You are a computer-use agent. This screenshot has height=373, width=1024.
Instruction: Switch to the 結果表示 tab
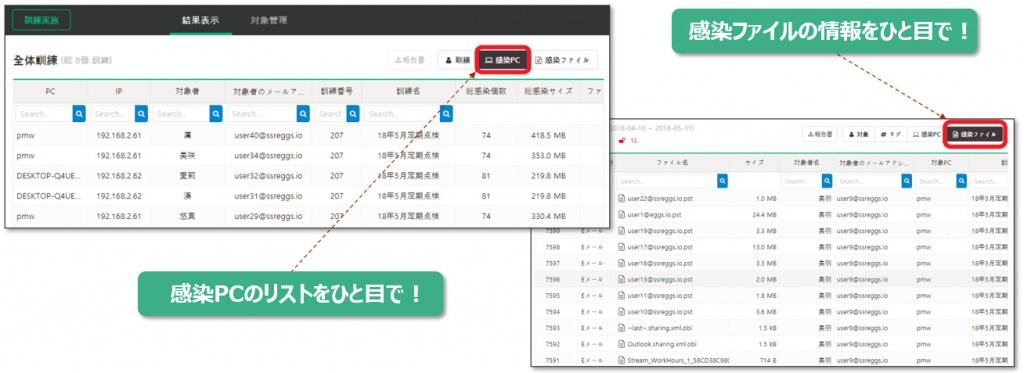coord(200,20)
